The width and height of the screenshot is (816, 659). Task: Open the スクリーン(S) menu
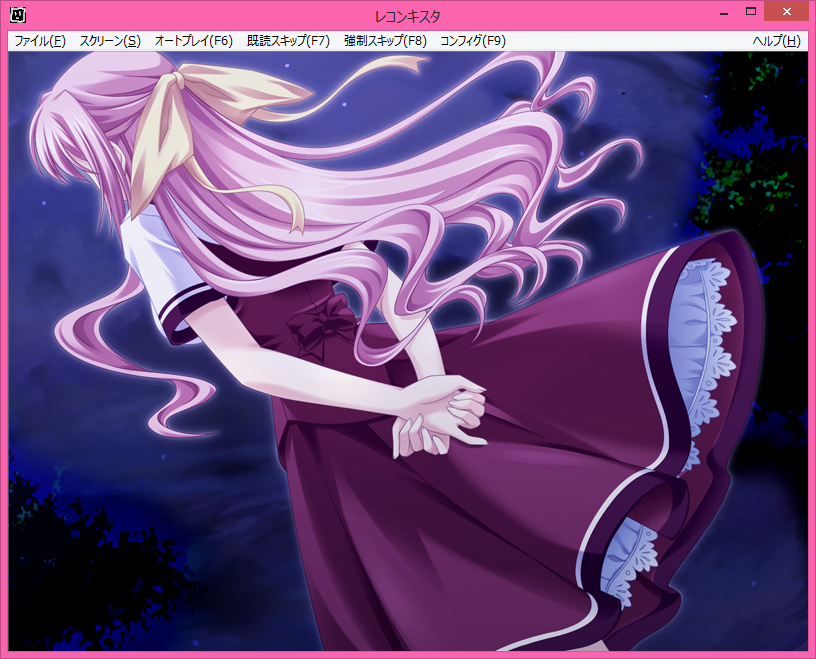[110, 41]
